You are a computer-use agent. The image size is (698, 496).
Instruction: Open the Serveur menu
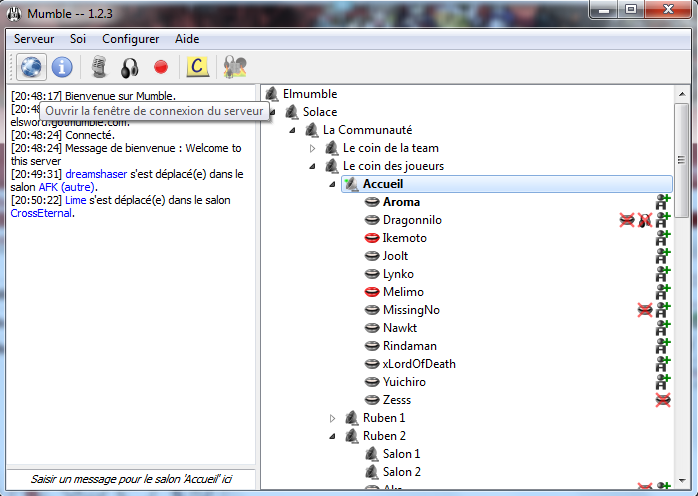pyautogui.click(x=34, y=39)
